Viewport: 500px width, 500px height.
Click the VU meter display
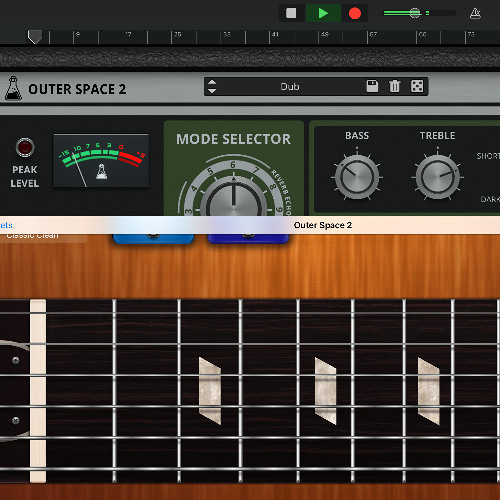coord(101,161)
